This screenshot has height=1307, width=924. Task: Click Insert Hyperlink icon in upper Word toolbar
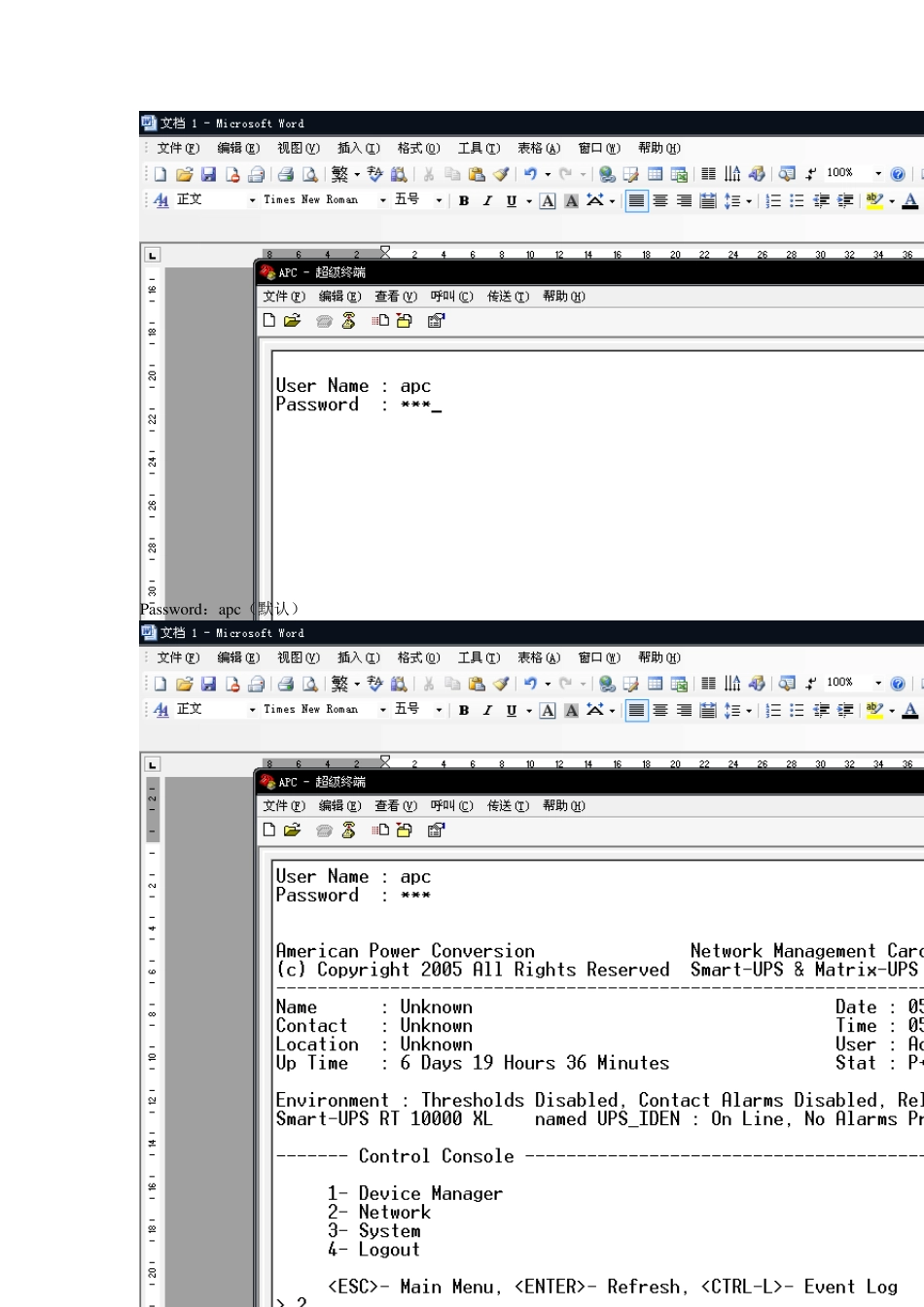click(607, 174)
